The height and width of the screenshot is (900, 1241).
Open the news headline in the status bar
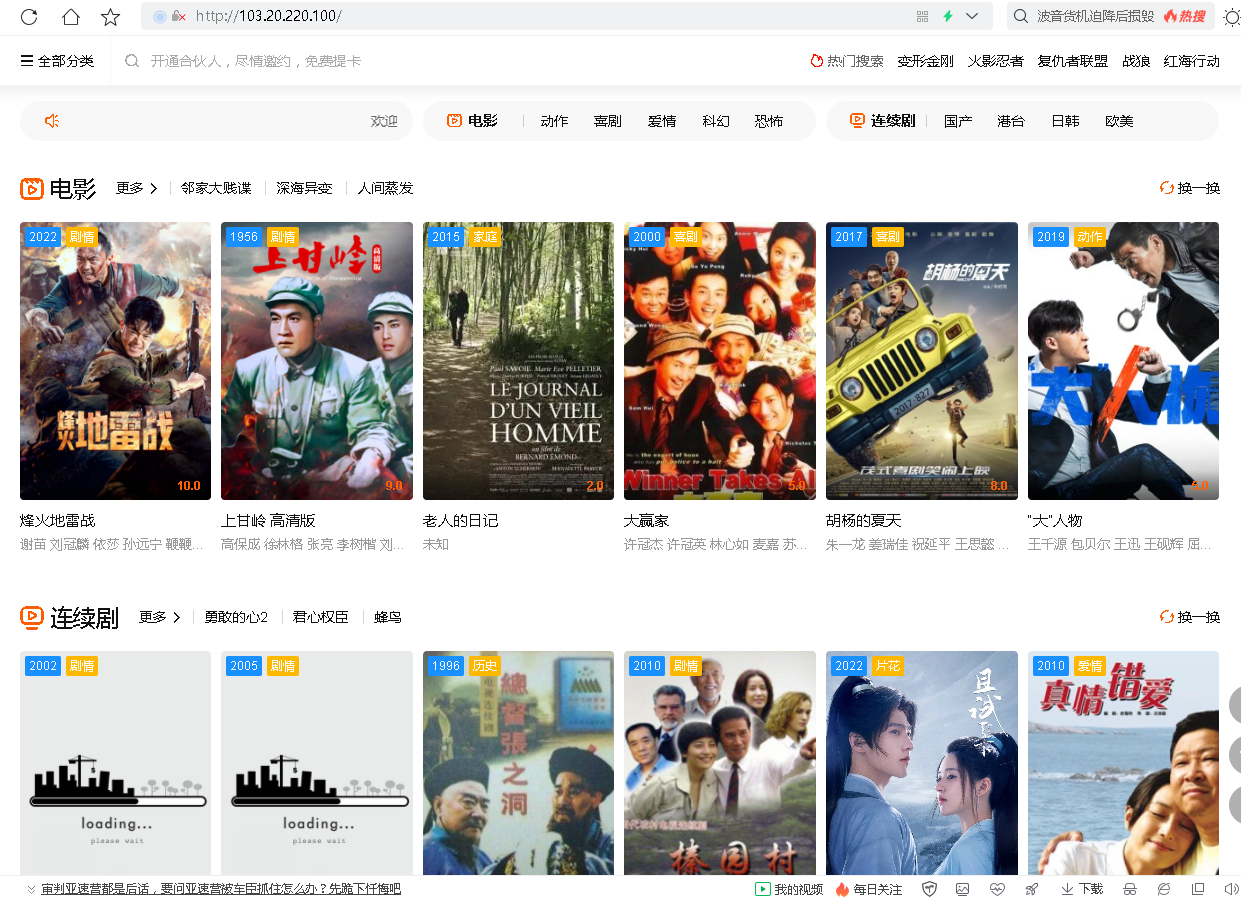pos(221,889)
